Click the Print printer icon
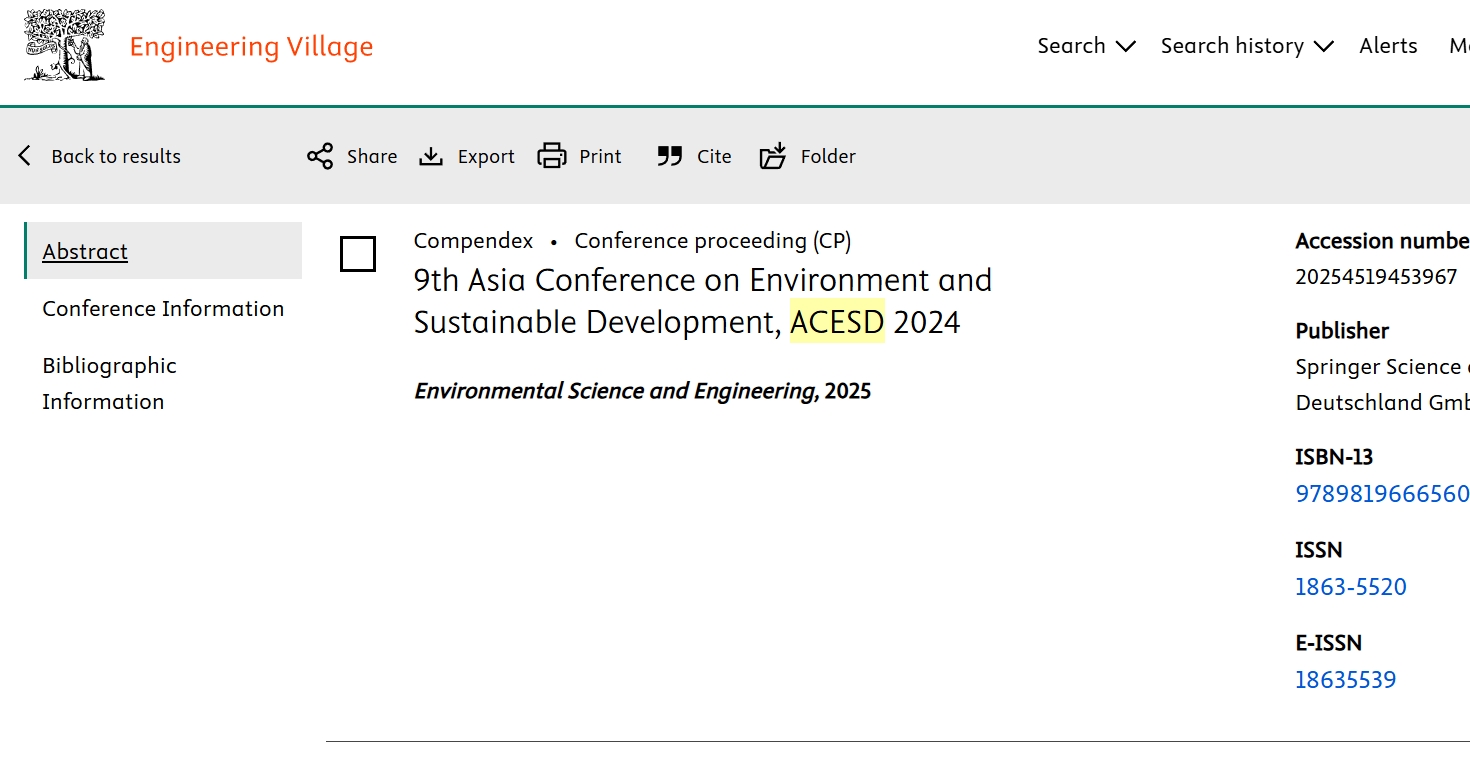Image resolution: width=1470 pixels, height=771 pixels. point(552,156)
